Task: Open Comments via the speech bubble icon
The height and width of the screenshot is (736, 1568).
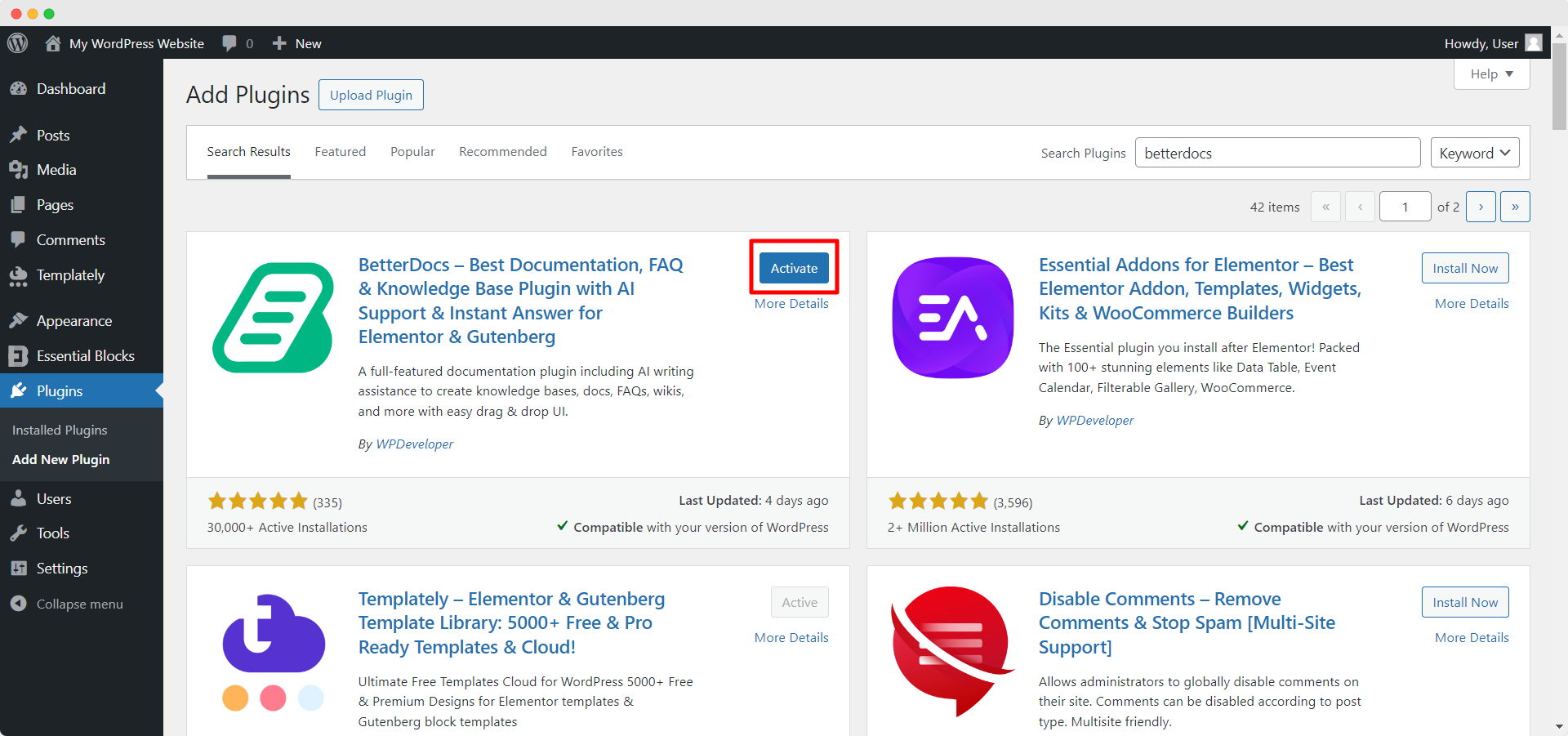Action: [19, 239]
